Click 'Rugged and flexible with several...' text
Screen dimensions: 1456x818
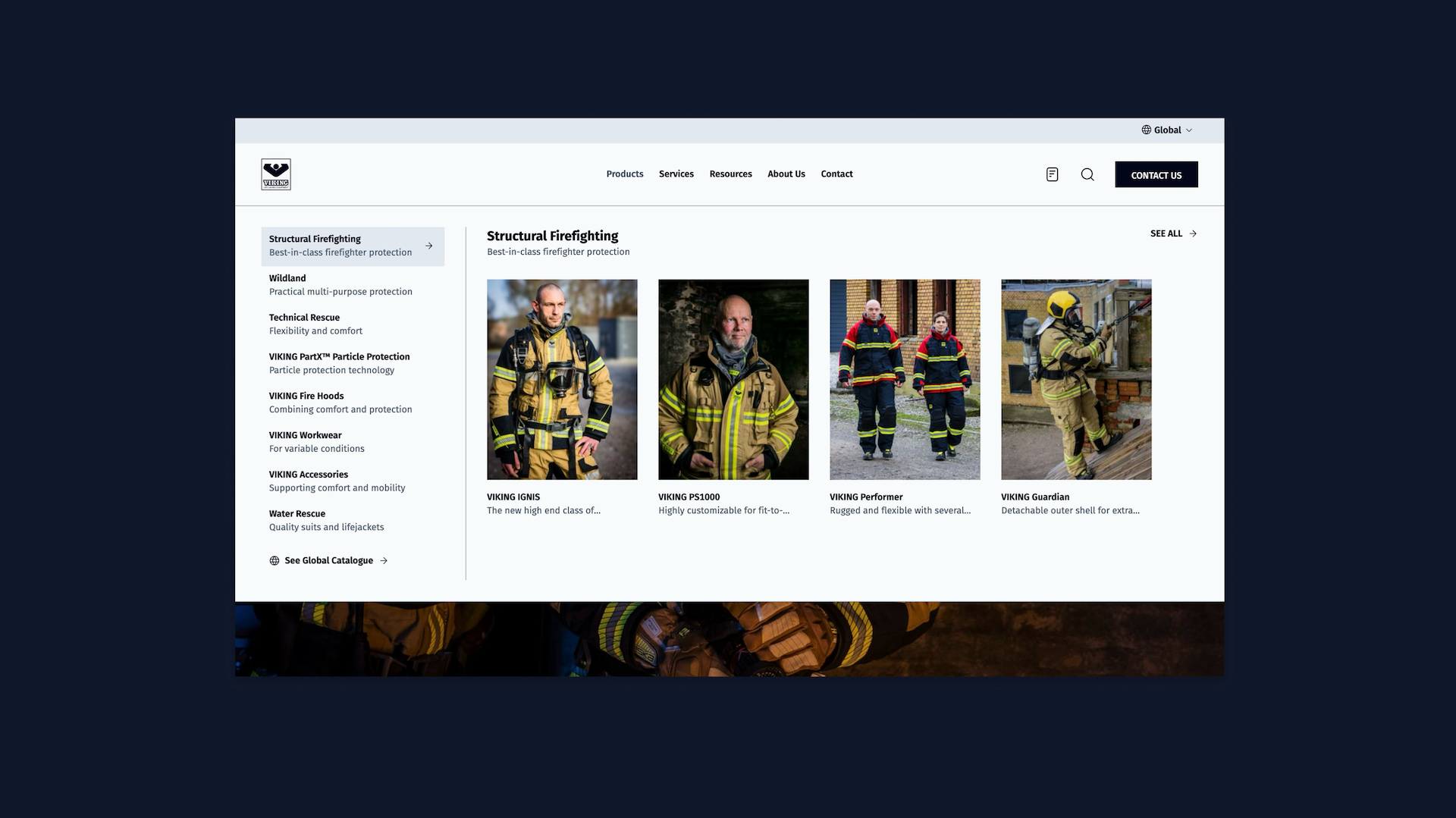pos(900,511)
